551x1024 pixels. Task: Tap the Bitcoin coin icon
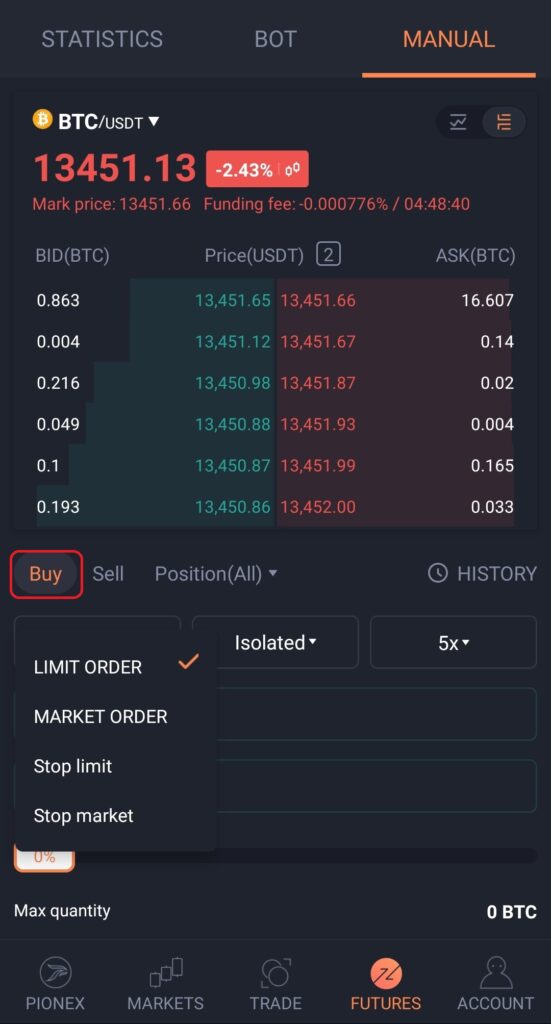(42, 120)
